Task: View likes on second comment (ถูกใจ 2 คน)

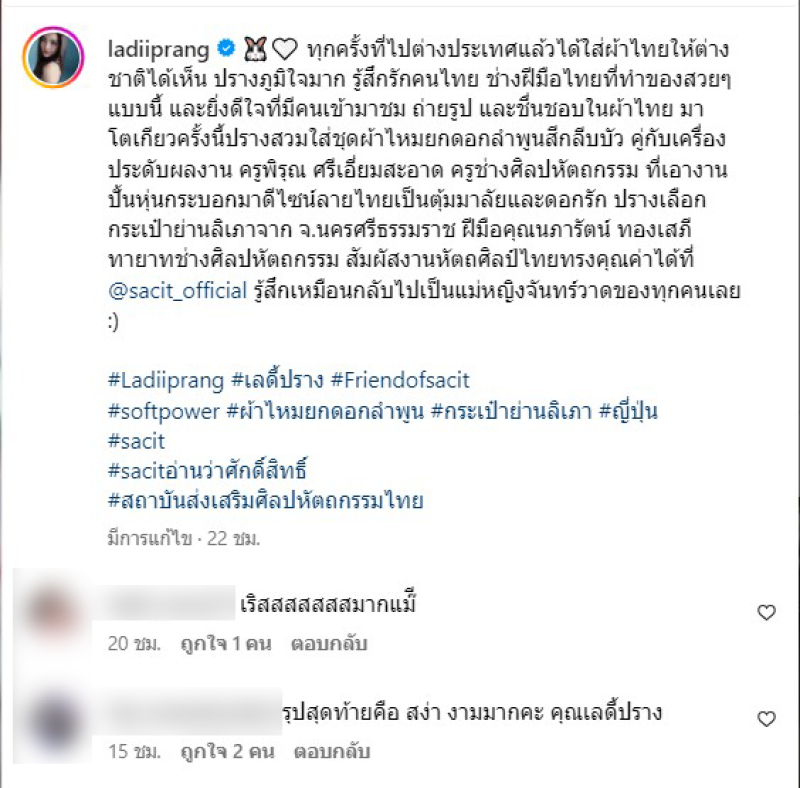Action: click(228, 751)
